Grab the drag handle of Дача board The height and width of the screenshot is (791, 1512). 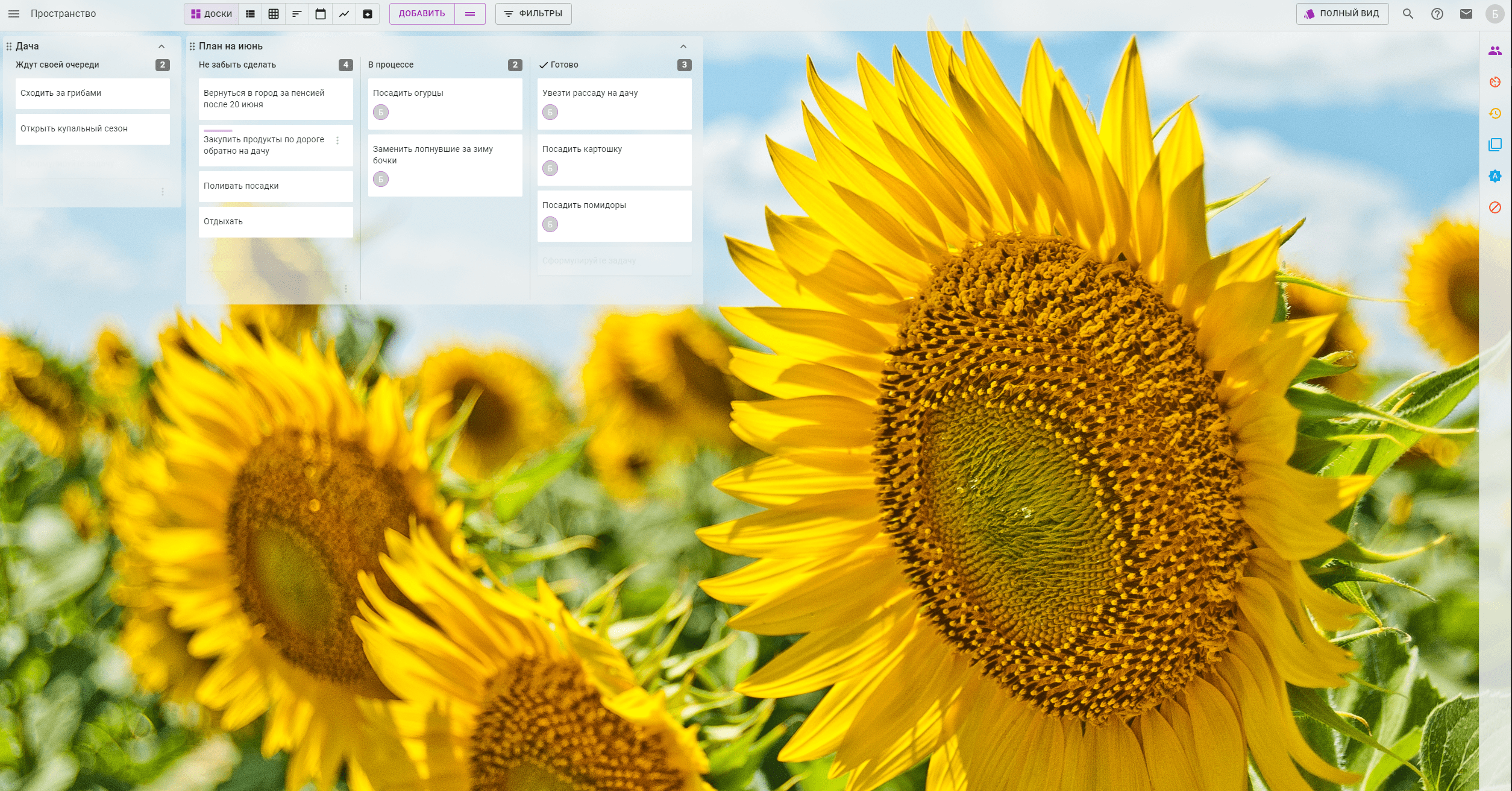[x=9, y=46]
